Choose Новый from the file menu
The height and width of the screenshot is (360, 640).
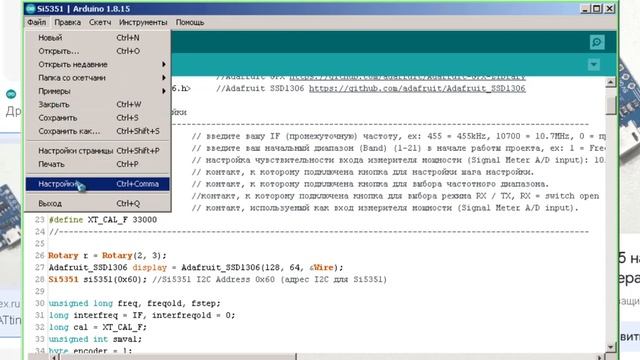pyautogui.click(x=98, y=38)
